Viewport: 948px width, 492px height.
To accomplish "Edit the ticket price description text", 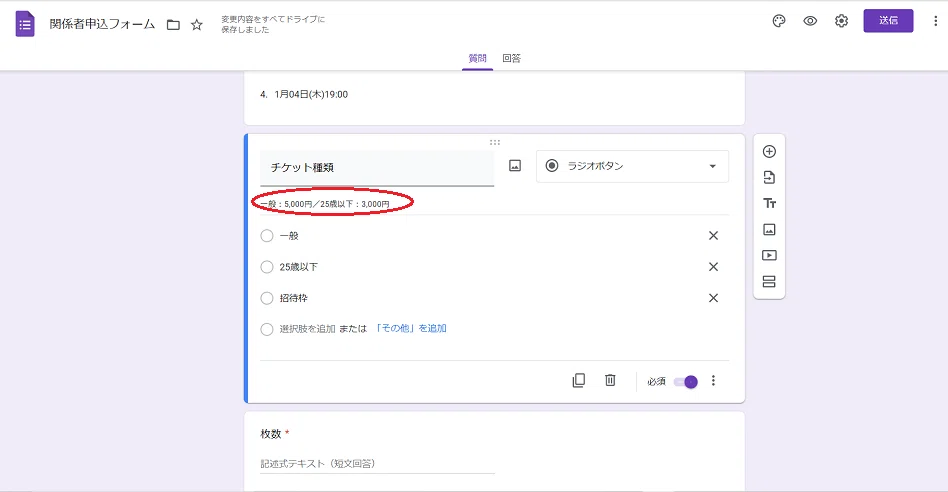I will point(326,204).
